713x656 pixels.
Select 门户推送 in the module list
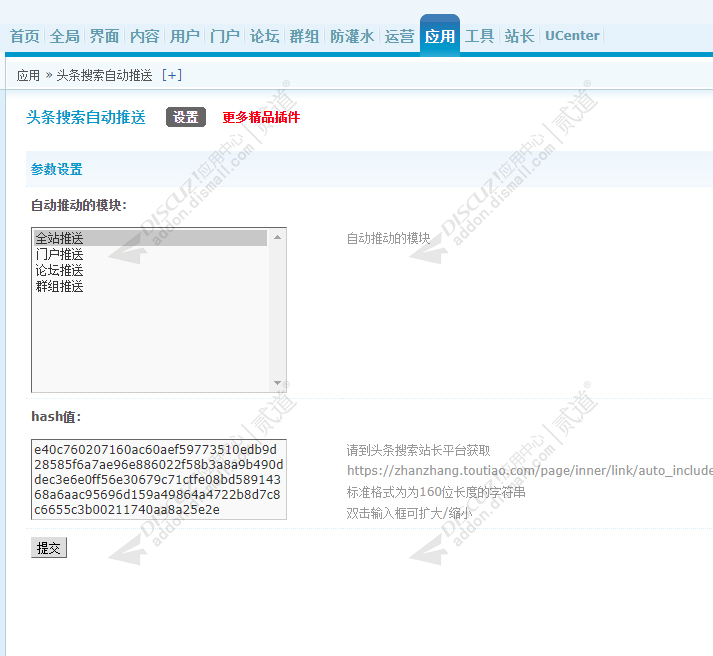click(x=151, y=254)
